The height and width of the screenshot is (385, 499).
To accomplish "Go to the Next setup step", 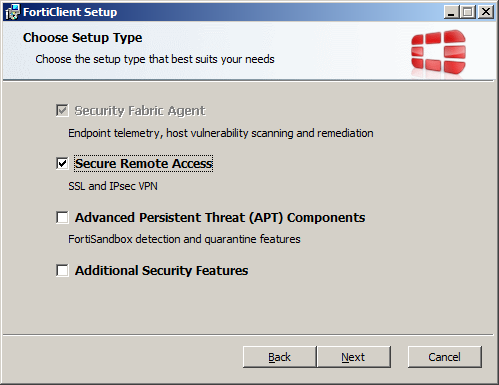I will click(x=354, y=357).
